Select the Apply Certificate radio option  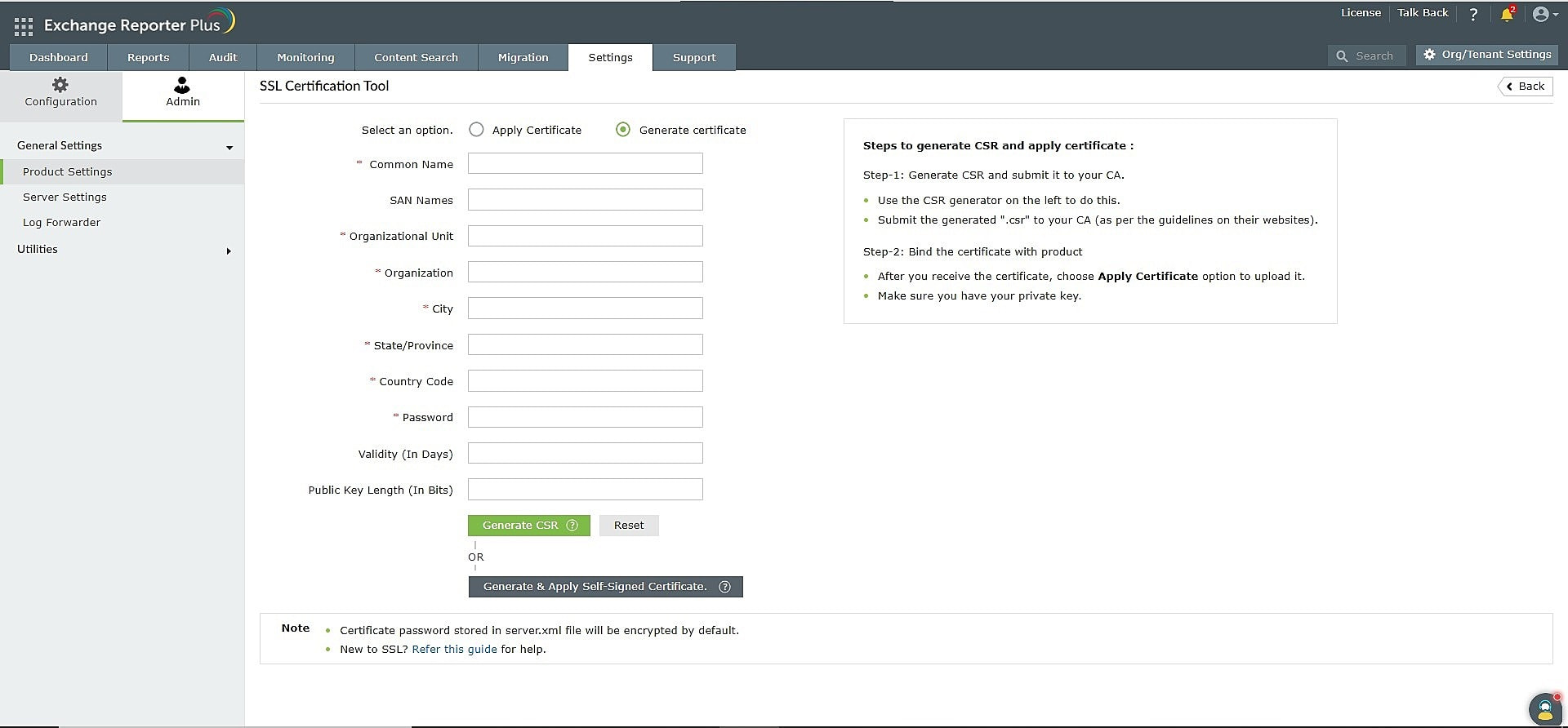click(476, 130)
